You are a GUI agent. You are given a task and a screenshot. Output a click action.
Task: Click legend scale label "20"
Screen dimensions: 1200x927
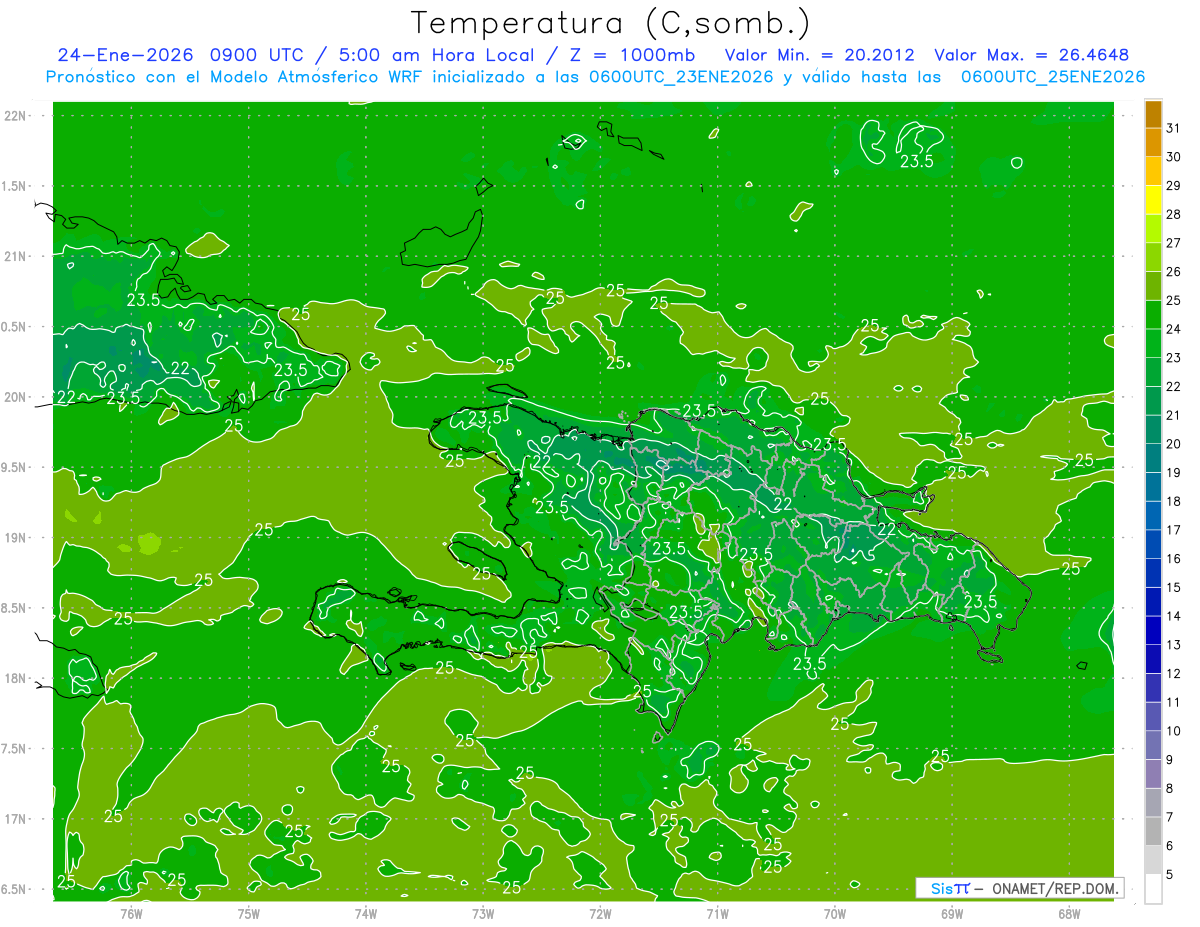tap(1174, 444)
